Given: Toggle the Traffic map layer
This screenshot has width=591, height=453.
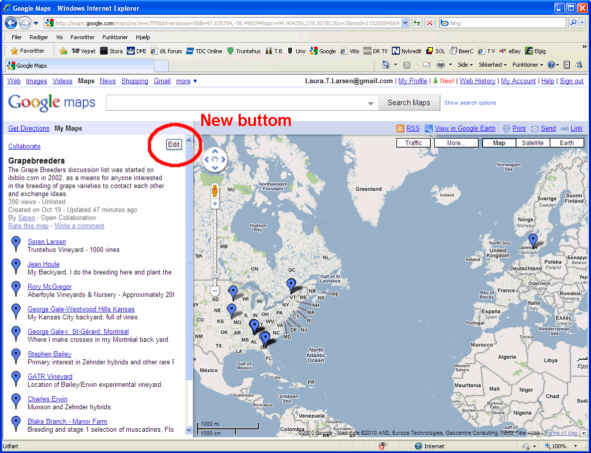Looking at the screenshot, I should click(x=413, y=143).
